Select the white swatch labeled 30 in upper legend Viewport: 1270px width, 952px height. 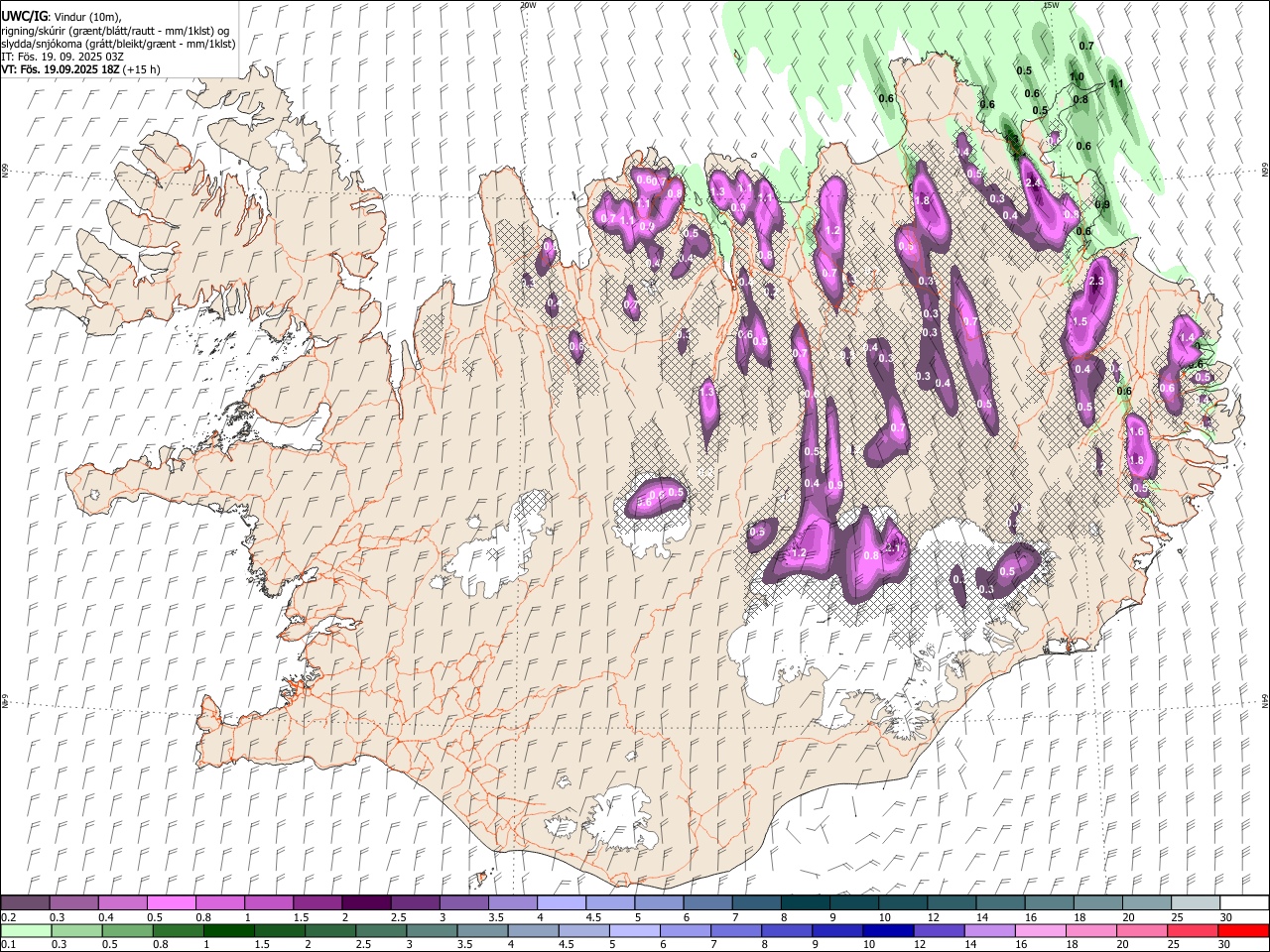pos(1244,903)
